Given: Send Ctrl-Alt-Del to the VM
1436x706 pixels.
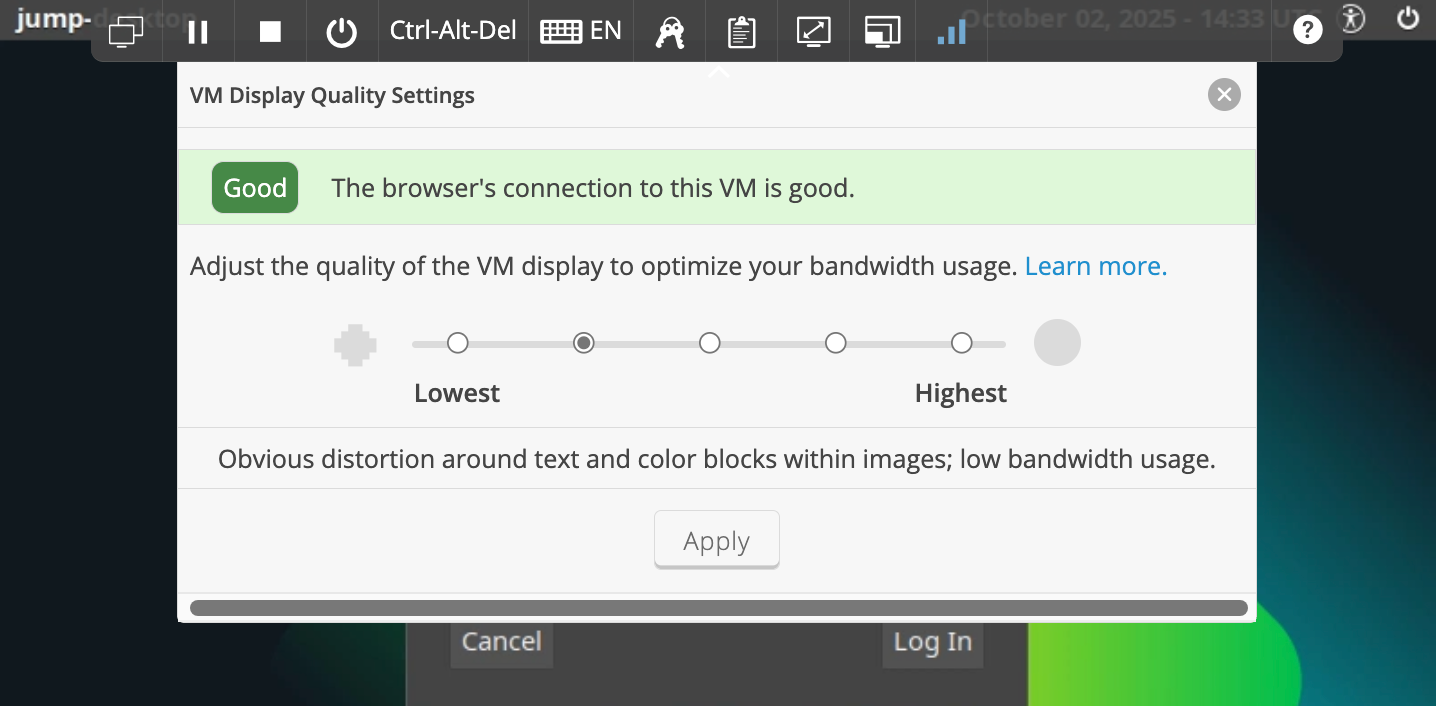Looking at the screenshot, I should click(x=453, y=31).
